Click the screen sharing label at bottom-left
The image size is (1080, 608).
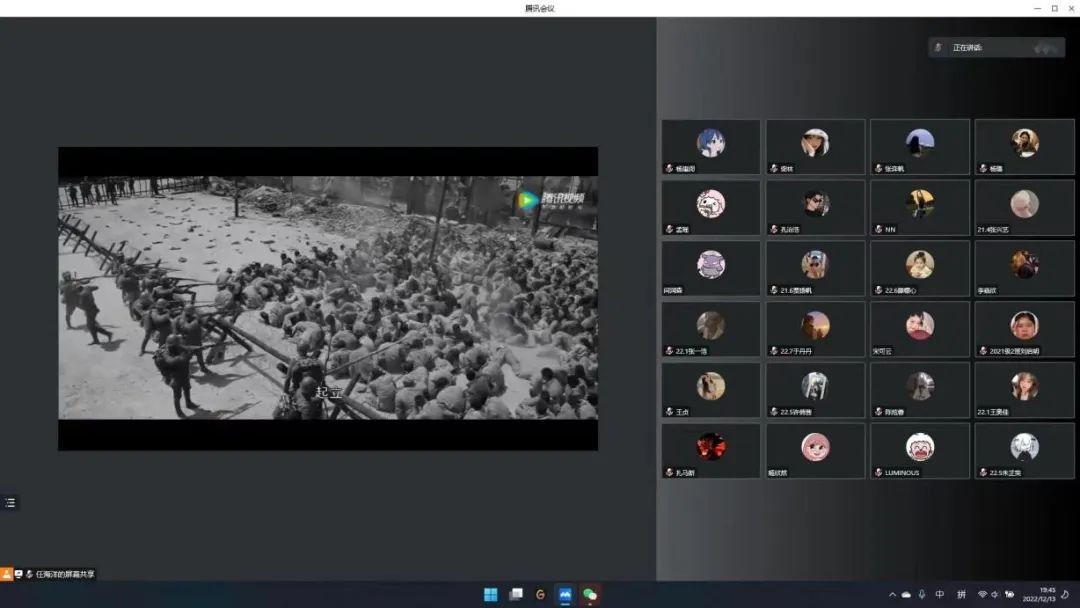[x=64, y=574]
